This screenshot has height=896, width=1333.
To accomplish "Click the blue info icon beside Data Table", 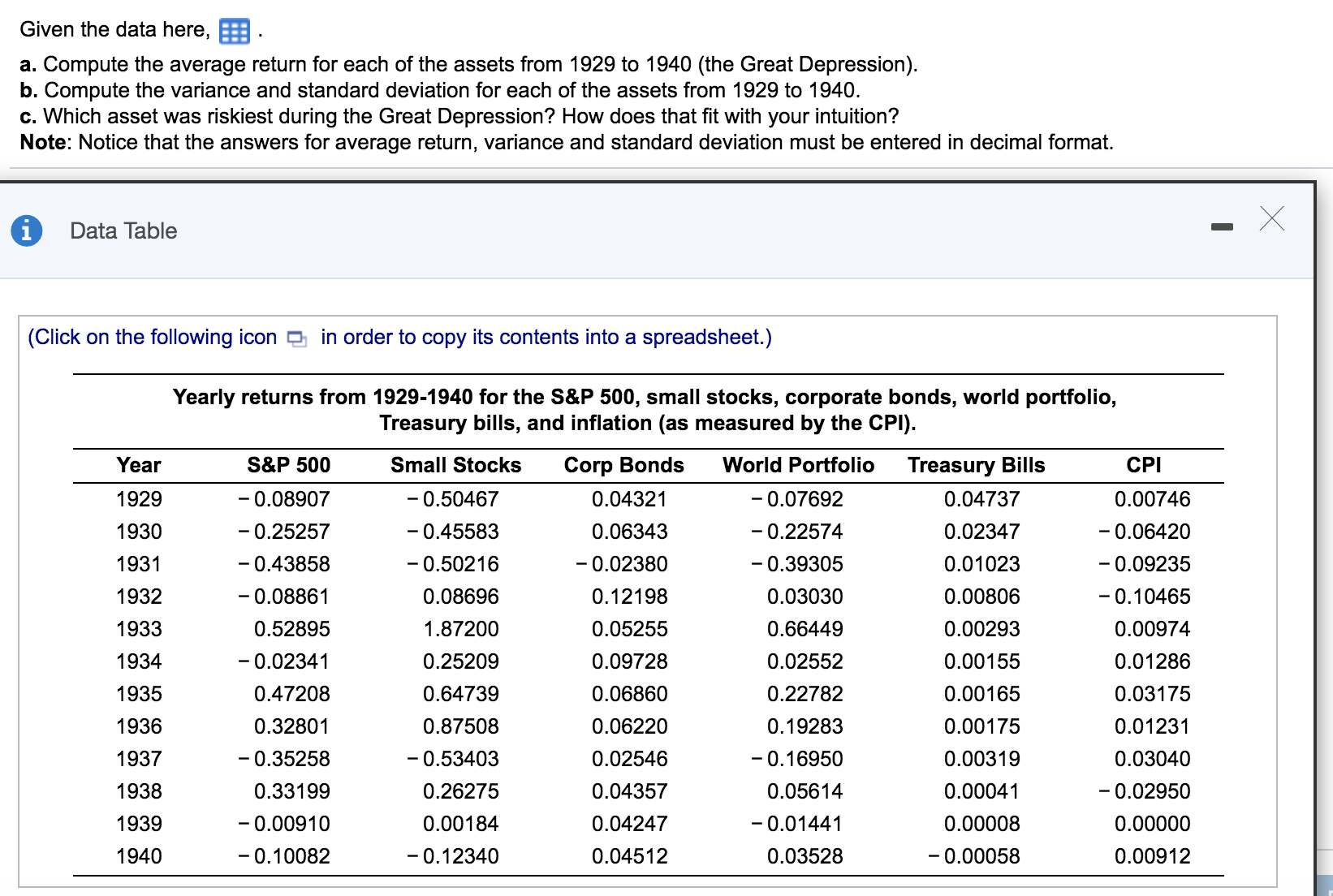I will 27,230.
